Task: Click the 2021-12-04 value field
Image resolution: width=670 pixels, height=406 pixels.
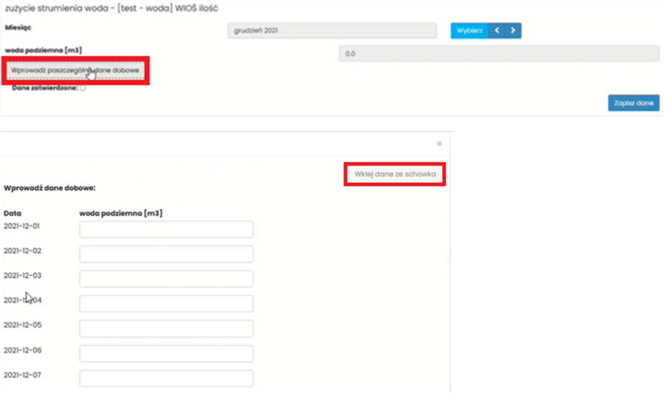Action: click(x=166, y=304)
